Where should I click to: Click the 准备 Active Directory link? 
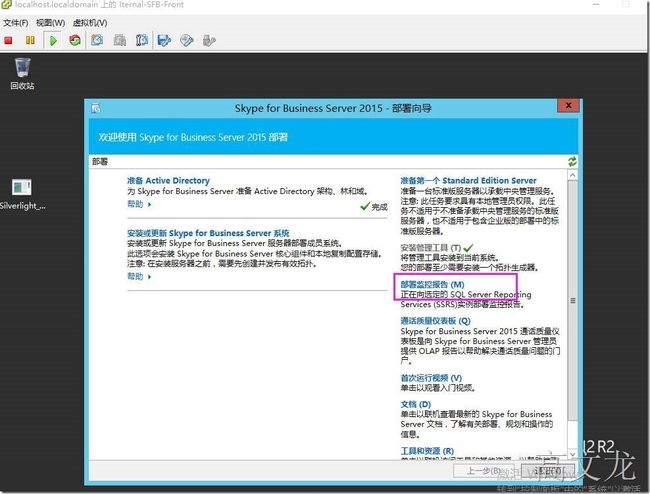pyautogui.click(x=168, y=181)
